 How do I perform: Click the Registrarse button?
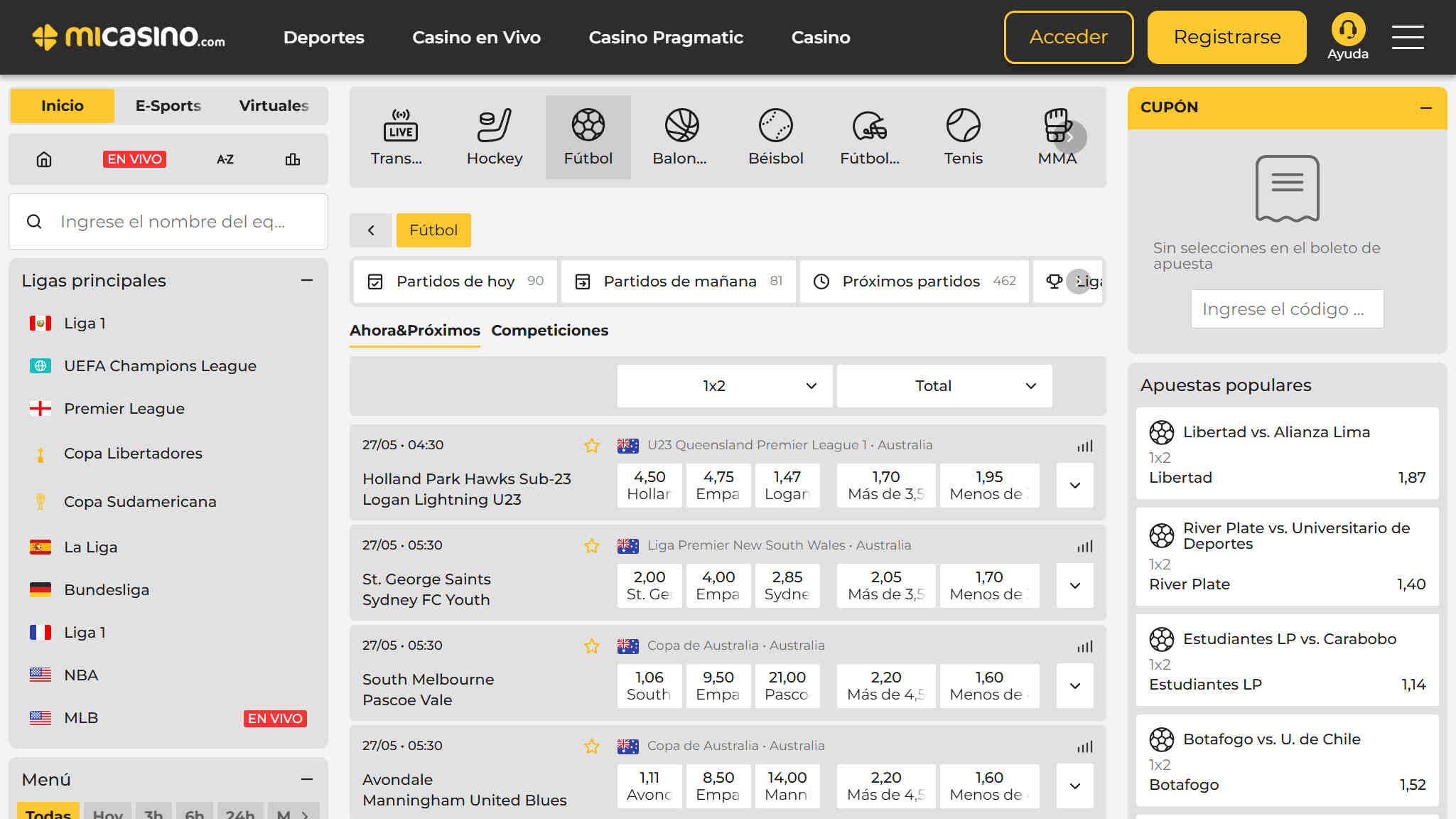[1226, 37]
